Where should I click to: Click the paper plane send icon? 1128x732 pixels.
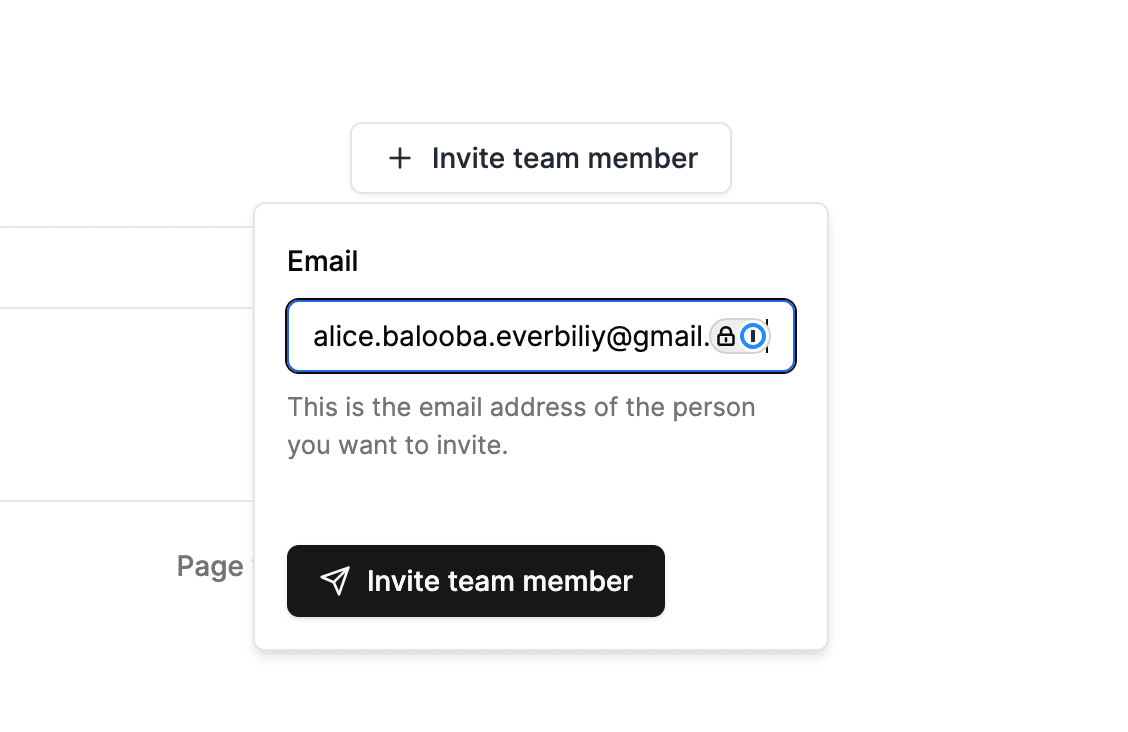click(x=336, y=581)
